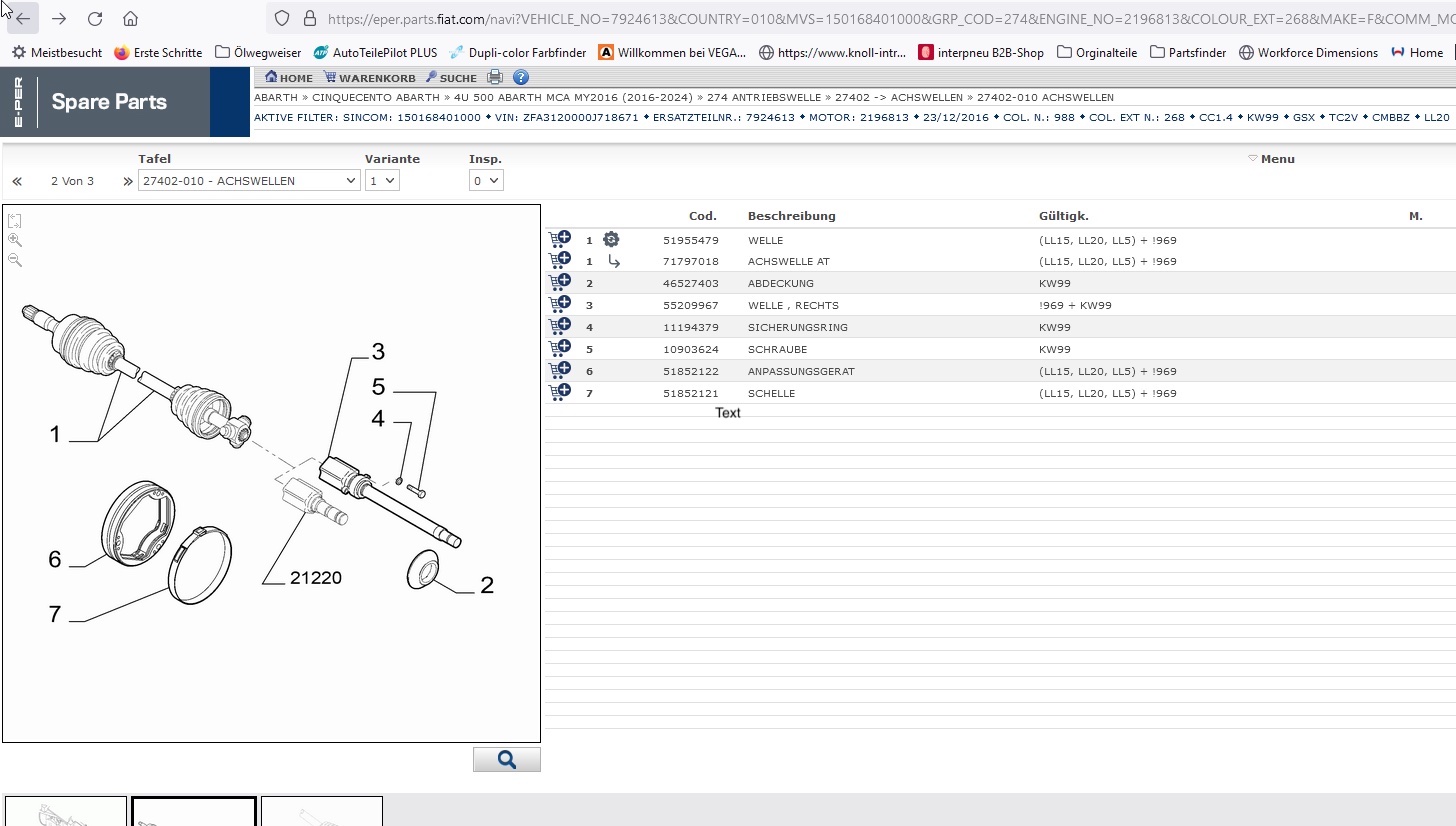The width and height of the screenshot is (1456, 826).
Task: Click gear icon next to WELLE row
Action: [x=611, y=240]
